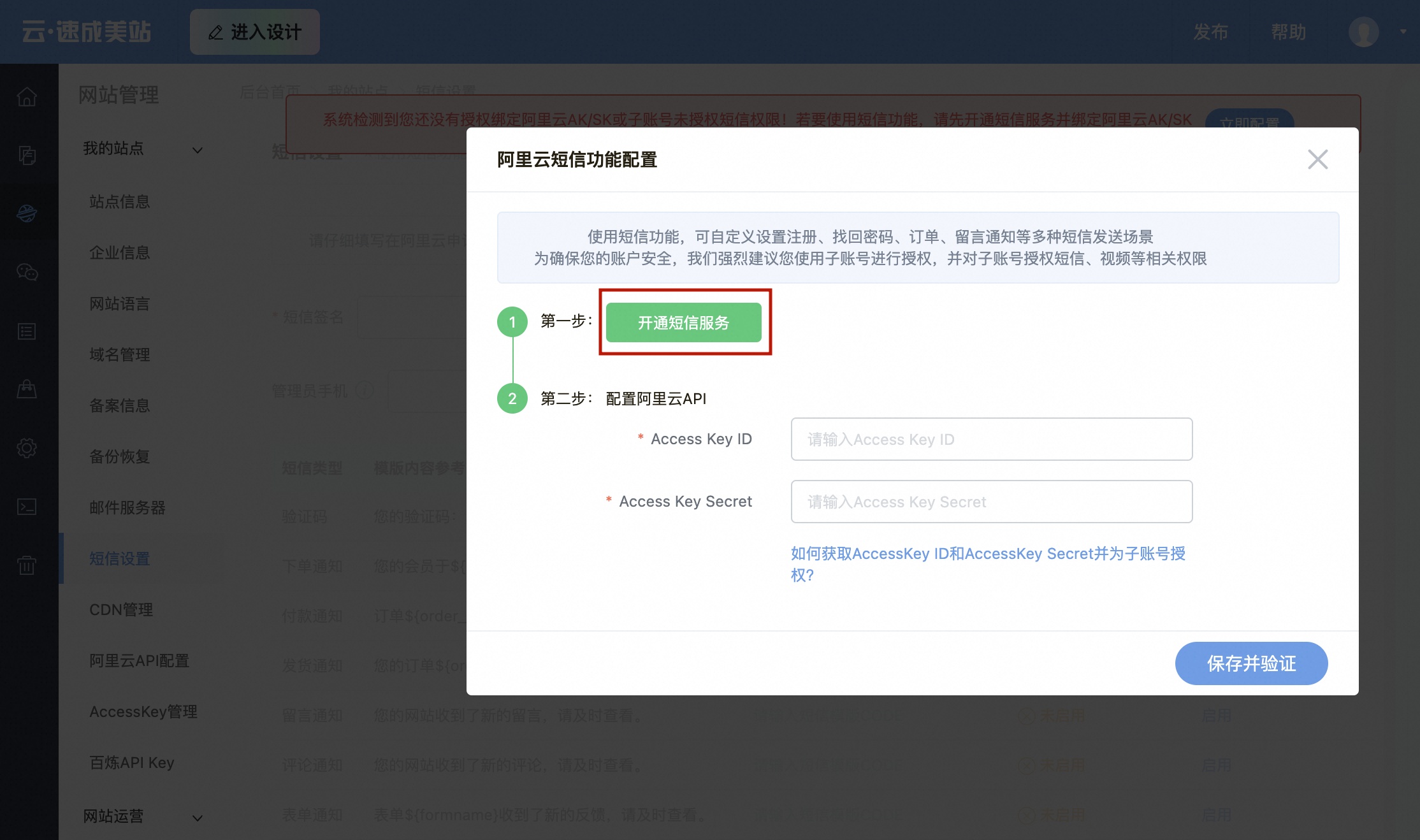Open AccessKey管理 in the side menu
The image size is (1420, 840).
pyautogui.click(x=143, y=712)
